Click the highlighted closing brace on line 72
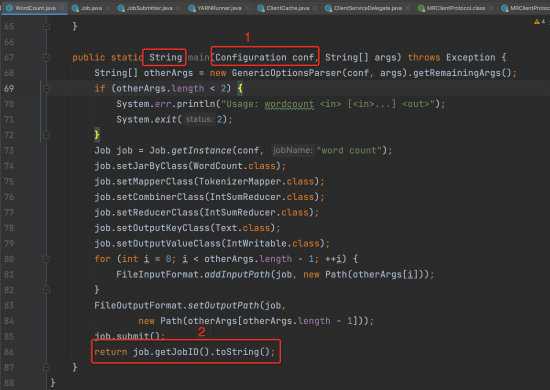Viewport: 550px width, 390px height. 97,135
